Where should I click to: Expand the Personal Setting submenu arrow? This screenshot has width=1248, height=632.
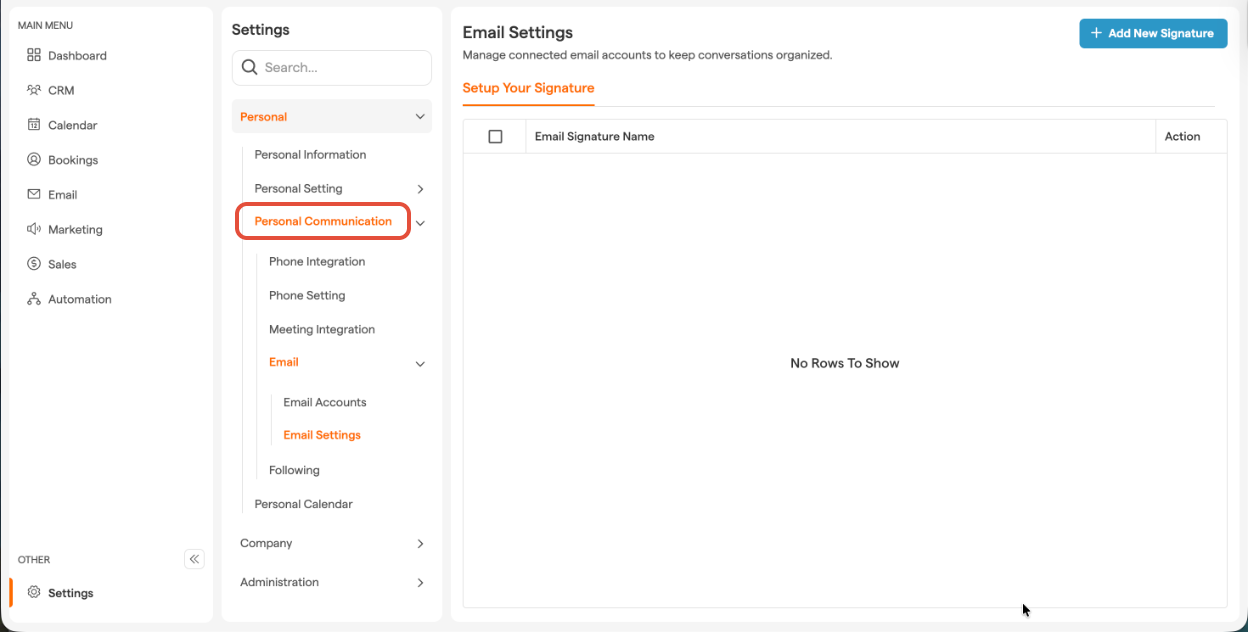(420, 189)
